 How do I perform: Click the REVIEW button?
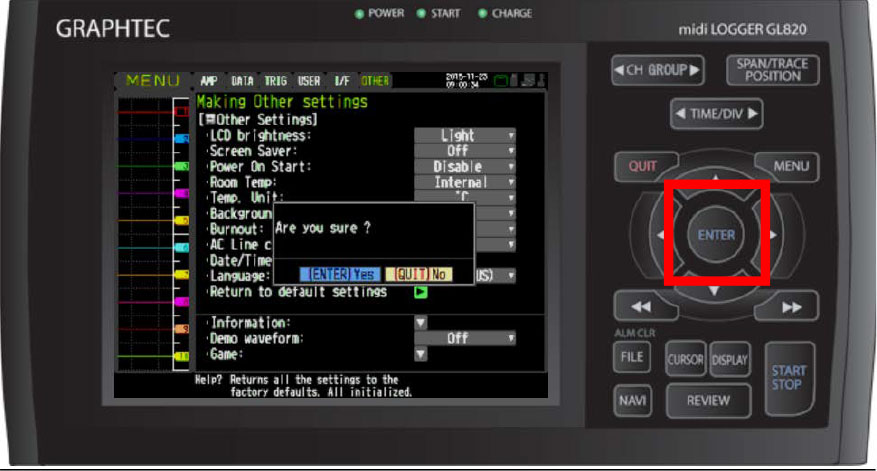pos(708,401)
